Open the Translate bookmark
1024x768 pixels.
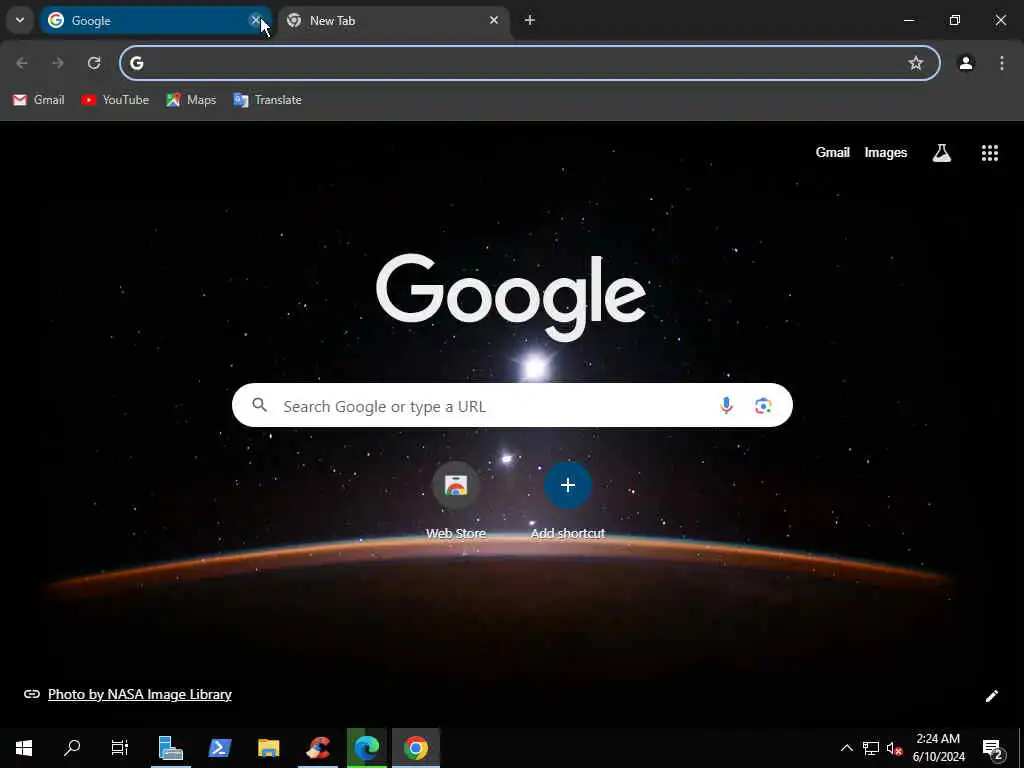(x=267, y=100)
